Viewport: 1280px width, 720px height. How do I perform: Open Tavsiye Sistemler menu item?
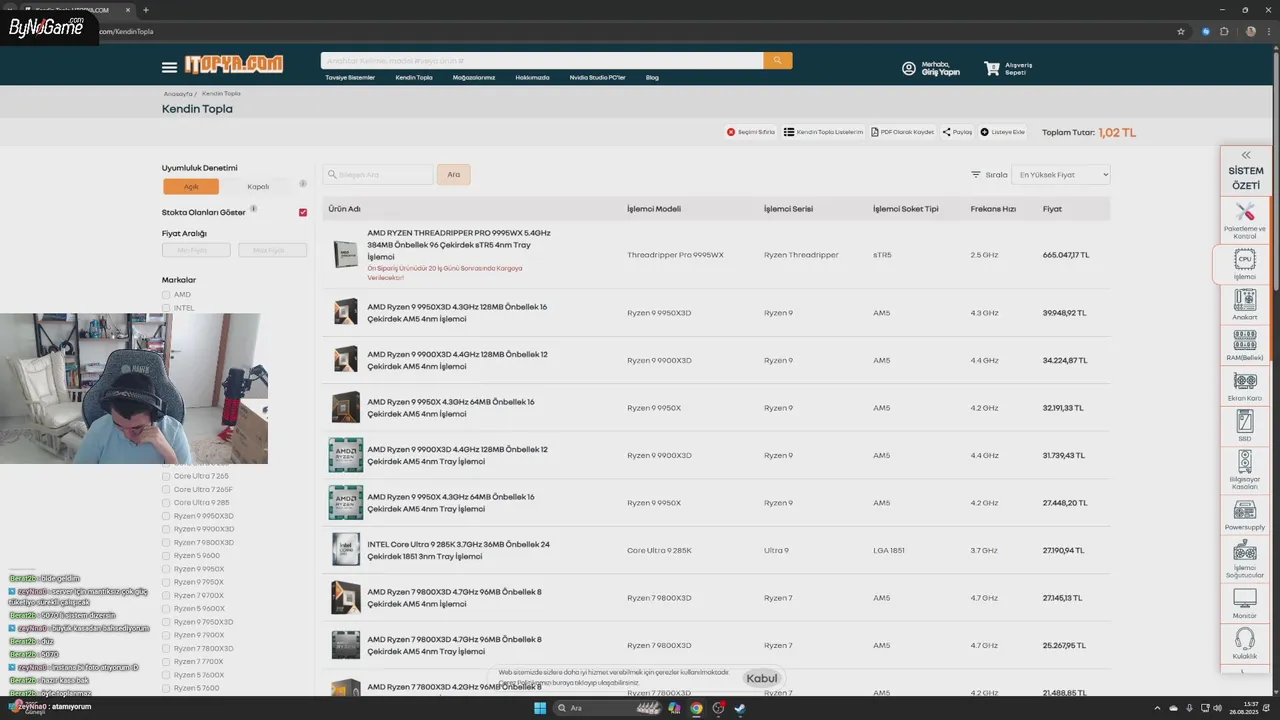(350, 77)
